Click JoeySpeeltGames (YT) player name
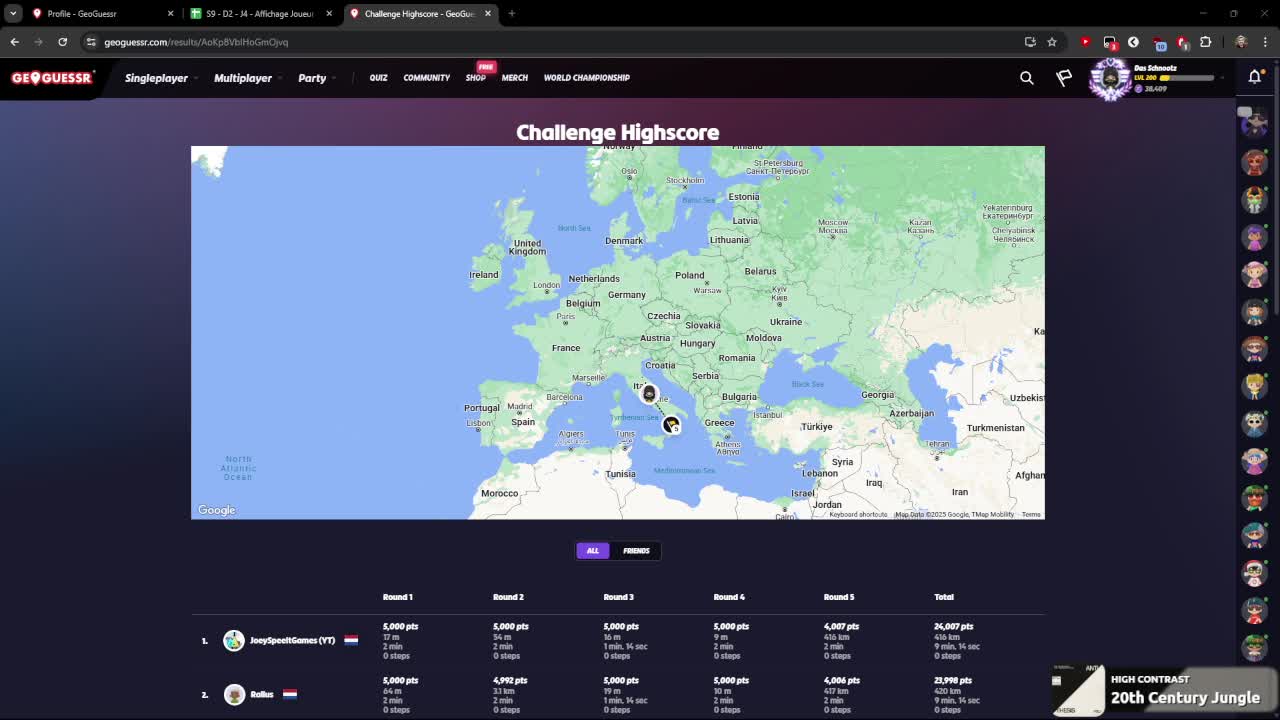The width and height of the screenshot is (1280, 720). pos(292,640)
